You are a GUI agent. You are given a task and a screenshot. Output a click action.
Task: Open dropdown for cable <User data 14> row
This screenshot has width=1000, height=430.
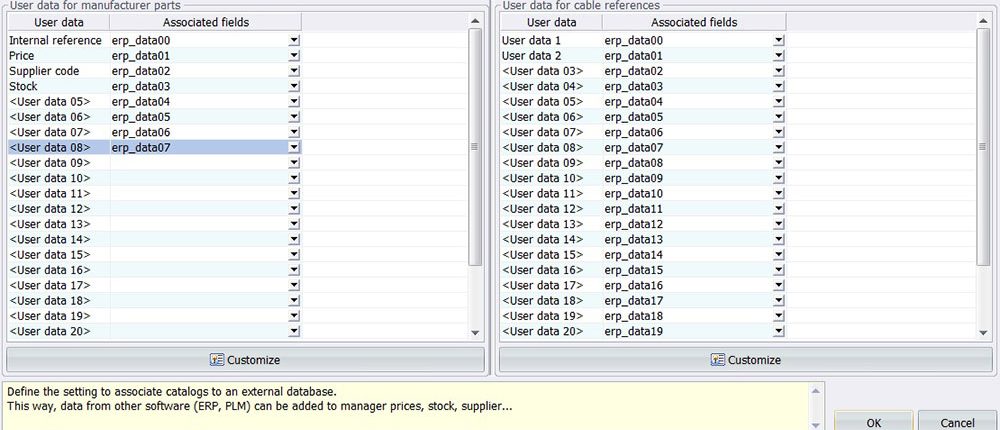[779, 239]
